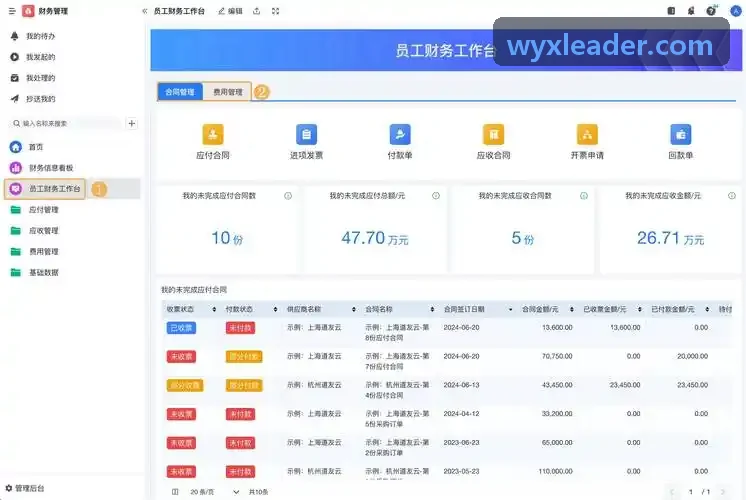746x500 pixels.
Task: Click the date 2024-04-12
Action: 461,414
